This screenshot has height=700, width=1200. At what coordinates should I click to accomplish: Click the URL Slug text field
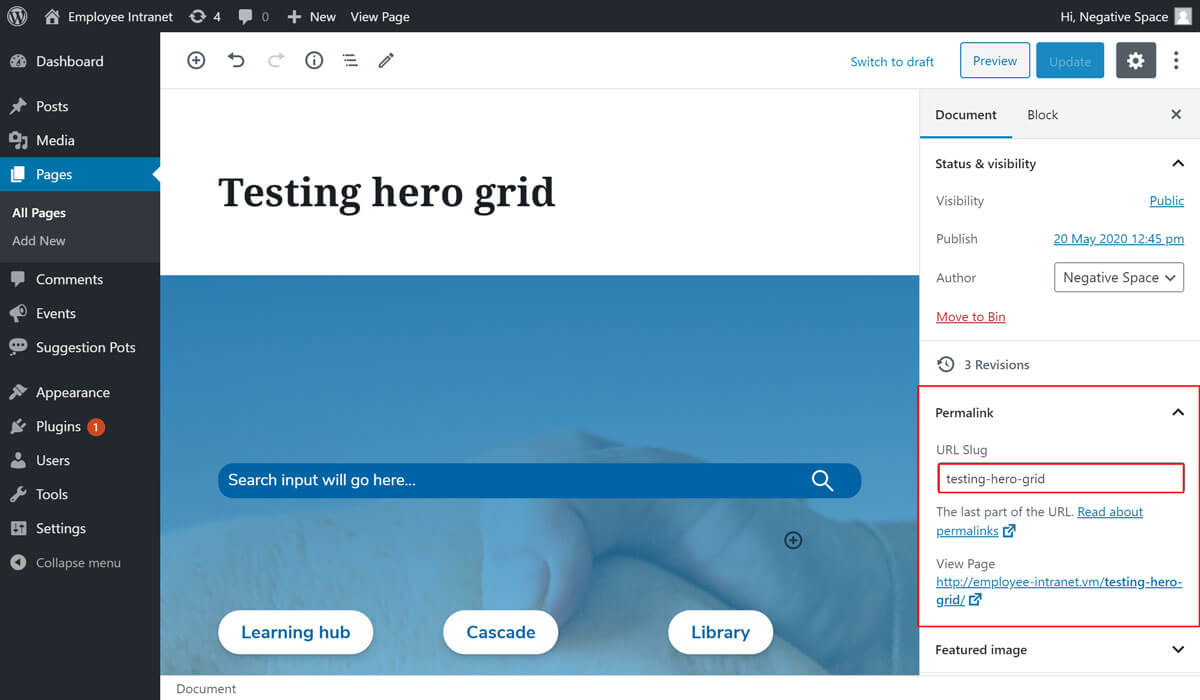coord(1060,479)
